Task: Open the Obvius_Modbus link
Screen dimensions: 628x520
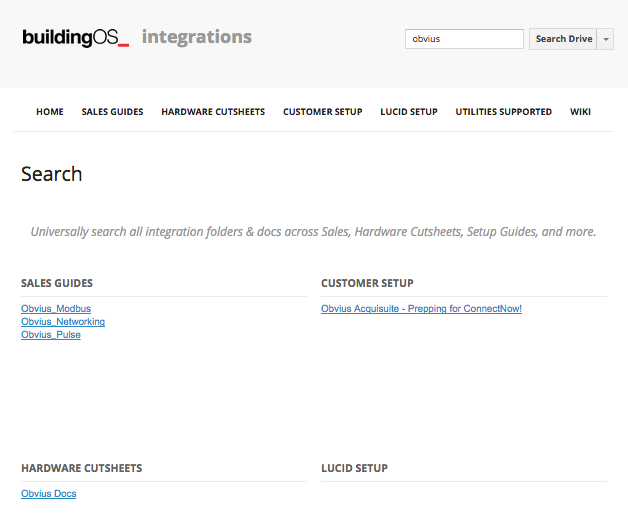Action: coord(56,308)
